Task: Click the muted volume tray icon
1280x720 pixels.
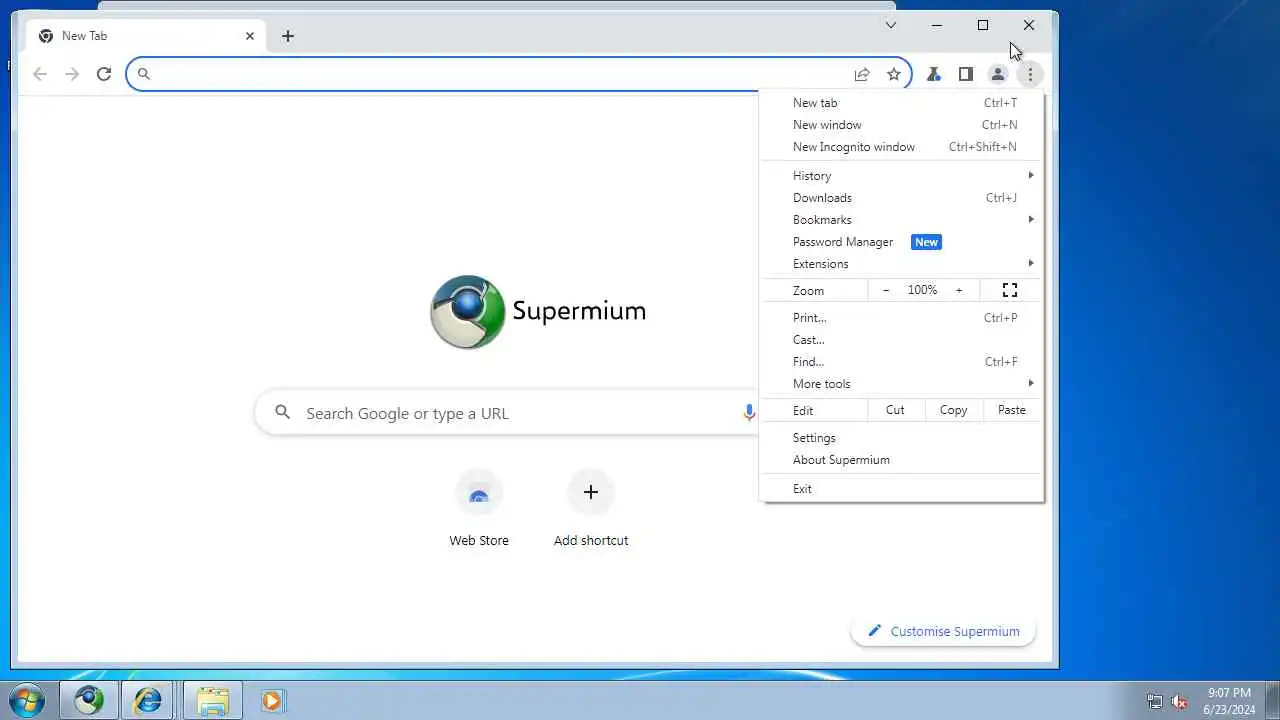Action: (x=1179, y=701)
